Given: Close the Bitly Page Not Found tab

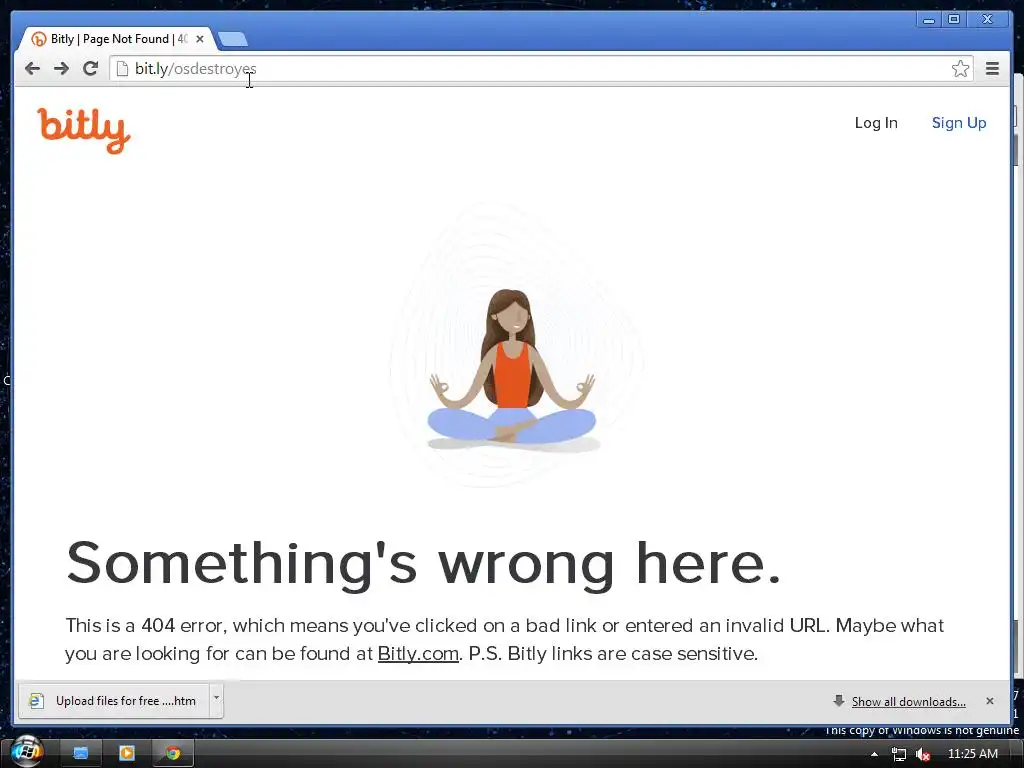Looking at the screenshot, I should click(200, 39).
